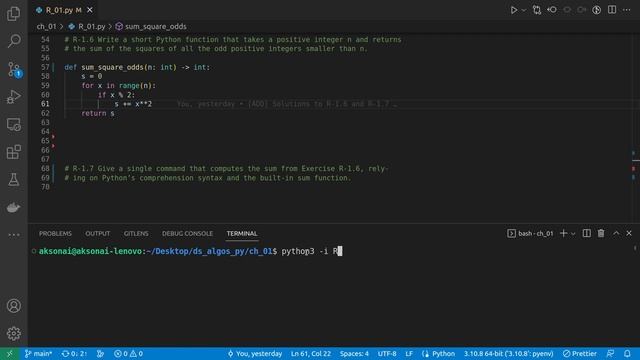Click 'You, yesterday' blame in status bar
This screenshot has height=360, width=640.
coord(255,353)
